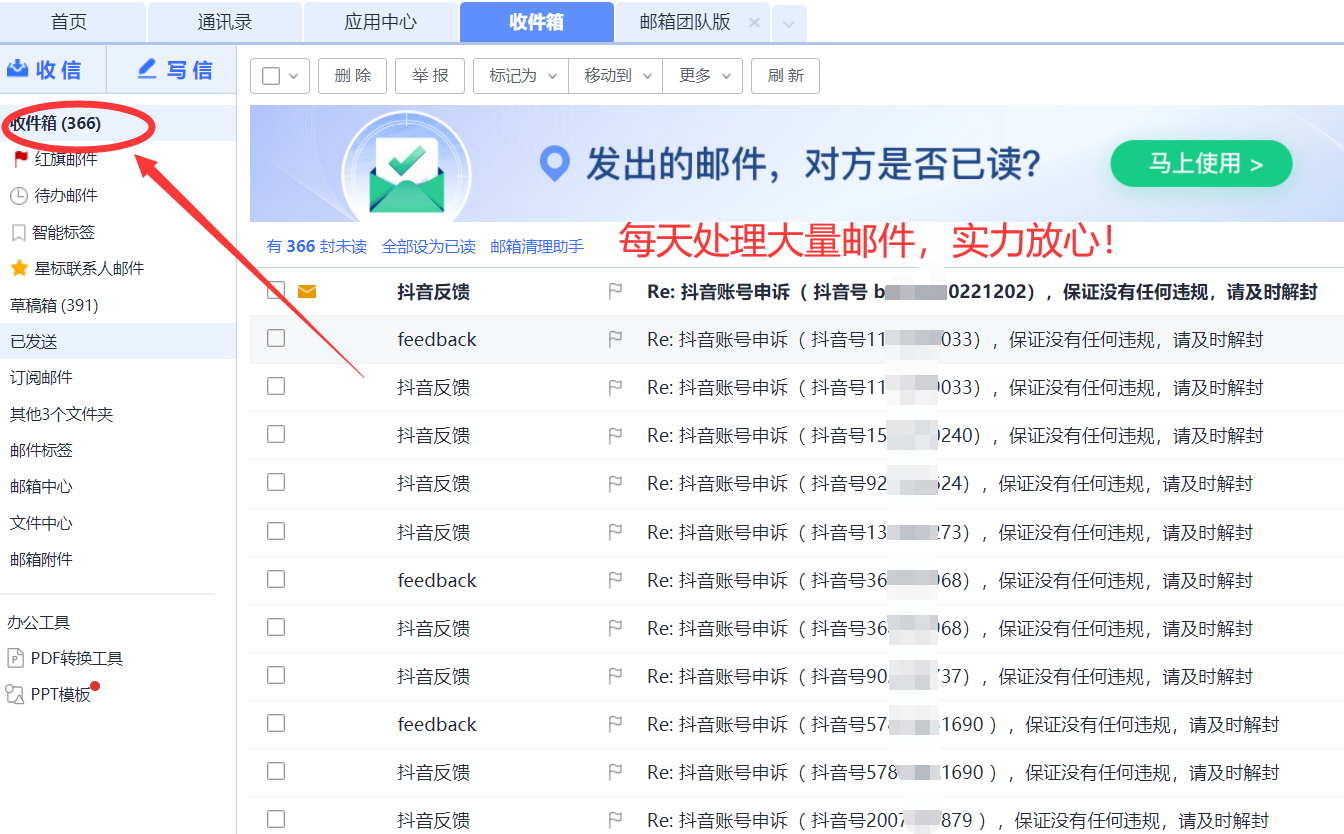1344x834 pixels.
Task: Open the 标记为 dropdown
Action: click(522, 76)
